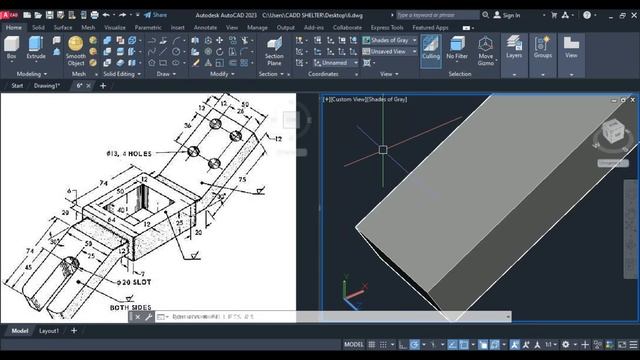Toggle 2D object snap in status bar
Screen dimensions: 640x360
[464, 345]
